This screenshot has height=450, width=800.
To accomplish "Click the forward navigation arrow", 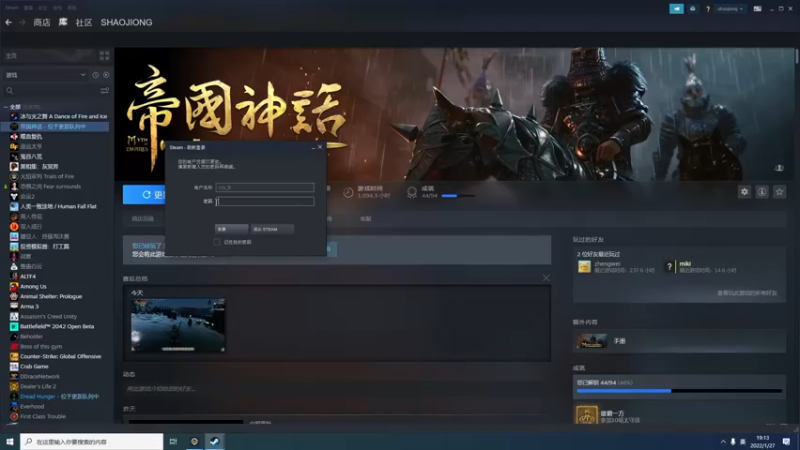I will tap(22, 22).
